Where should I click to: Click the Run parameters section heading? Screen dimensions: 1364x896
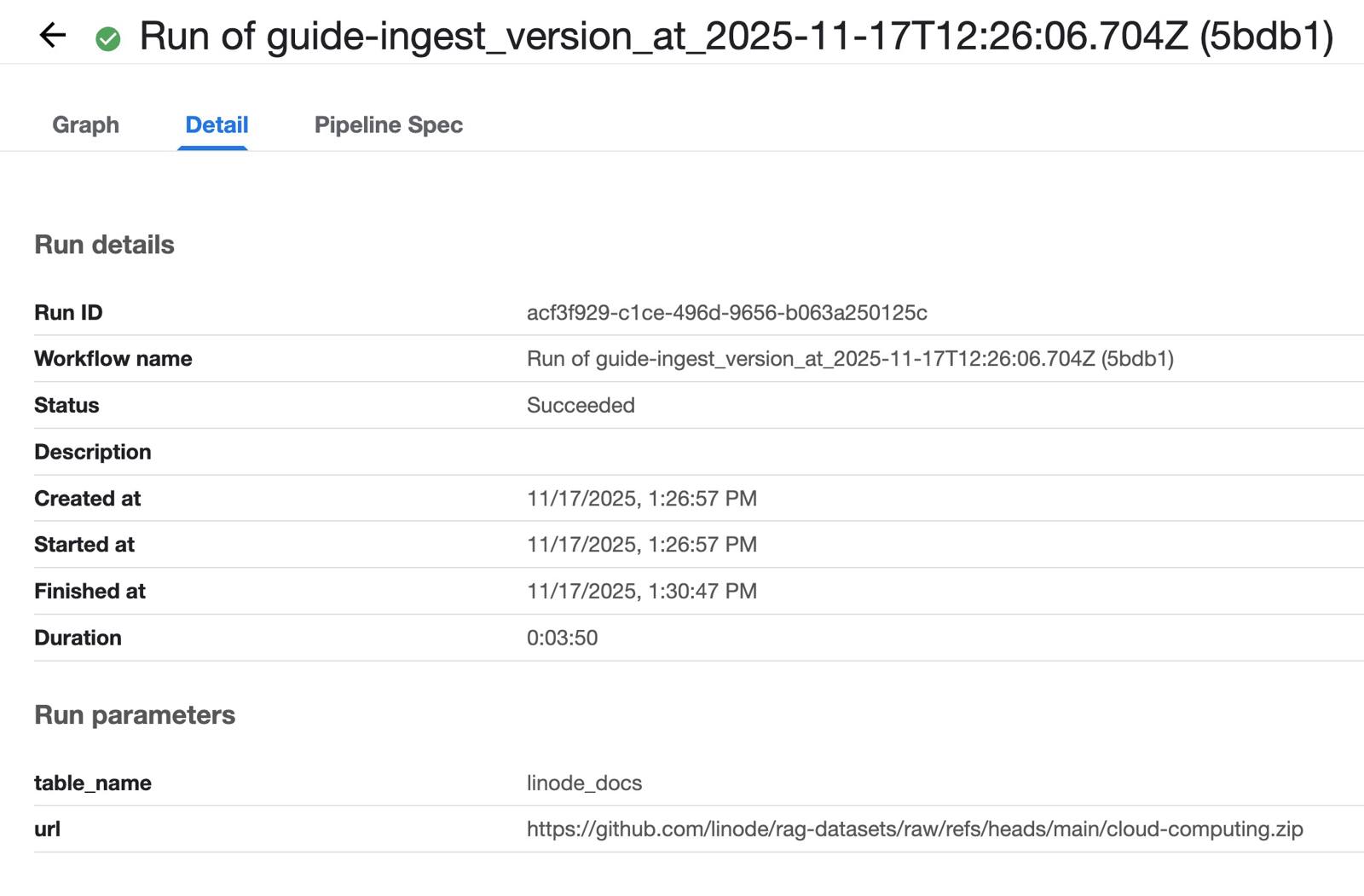coord(135,715)
